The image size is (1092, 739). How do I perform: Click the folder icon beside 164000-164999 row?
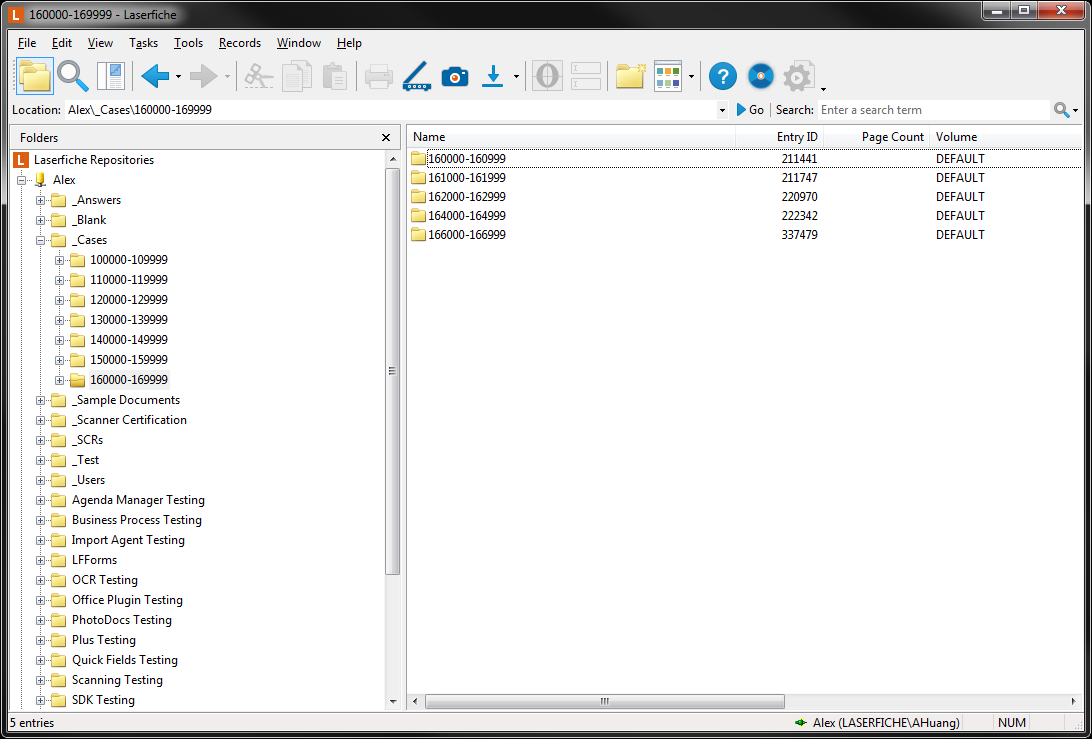[418, 216]
